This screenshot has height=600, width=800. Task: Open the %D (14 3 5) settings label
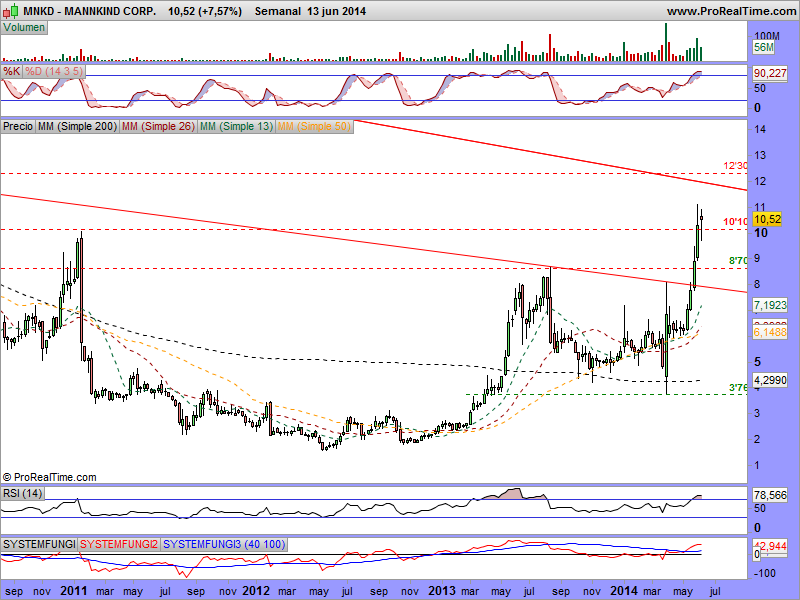click(54, 71)
